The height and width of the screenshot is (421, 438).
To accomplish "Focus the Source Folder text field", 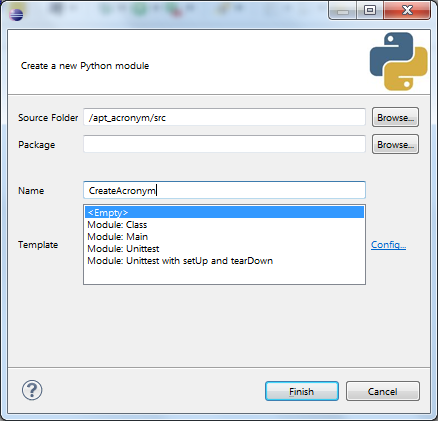I will point(224,117).
